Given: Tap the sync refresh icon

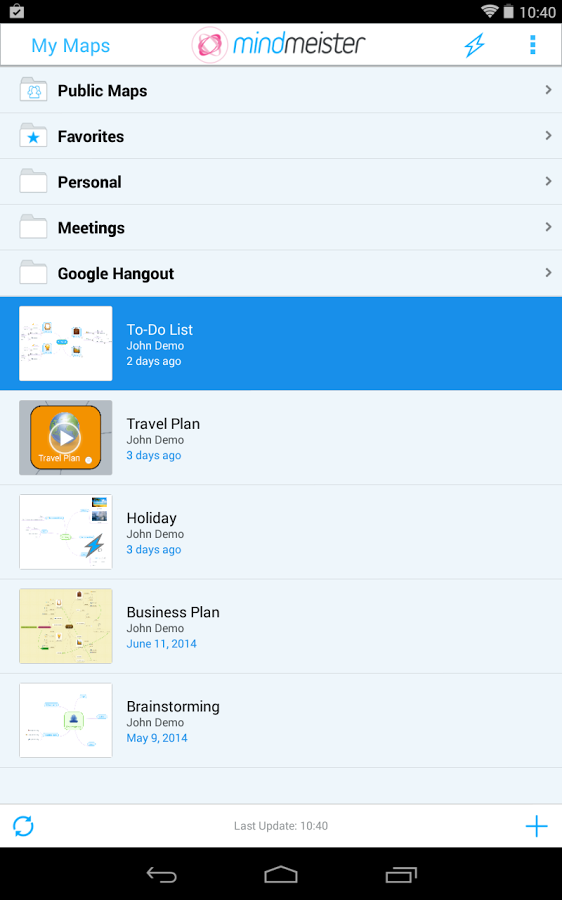Looking at the screenshot, I should point(24,826).
